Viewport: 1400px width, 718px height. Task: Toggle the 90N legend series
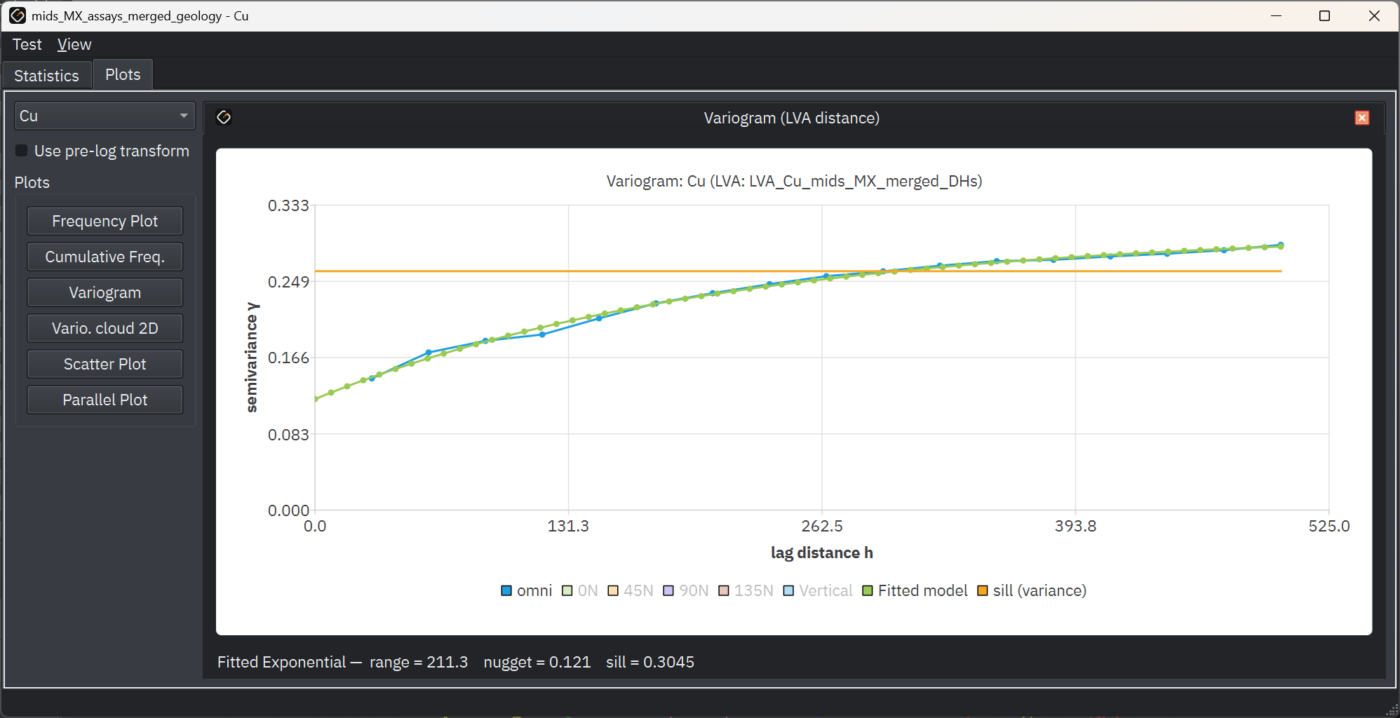(686, 591)
